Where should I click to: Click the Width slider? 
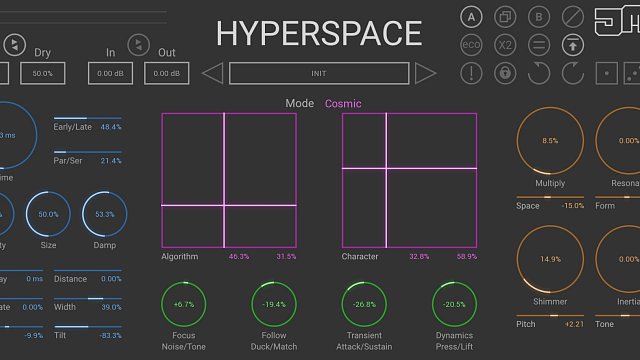(87, 298)
